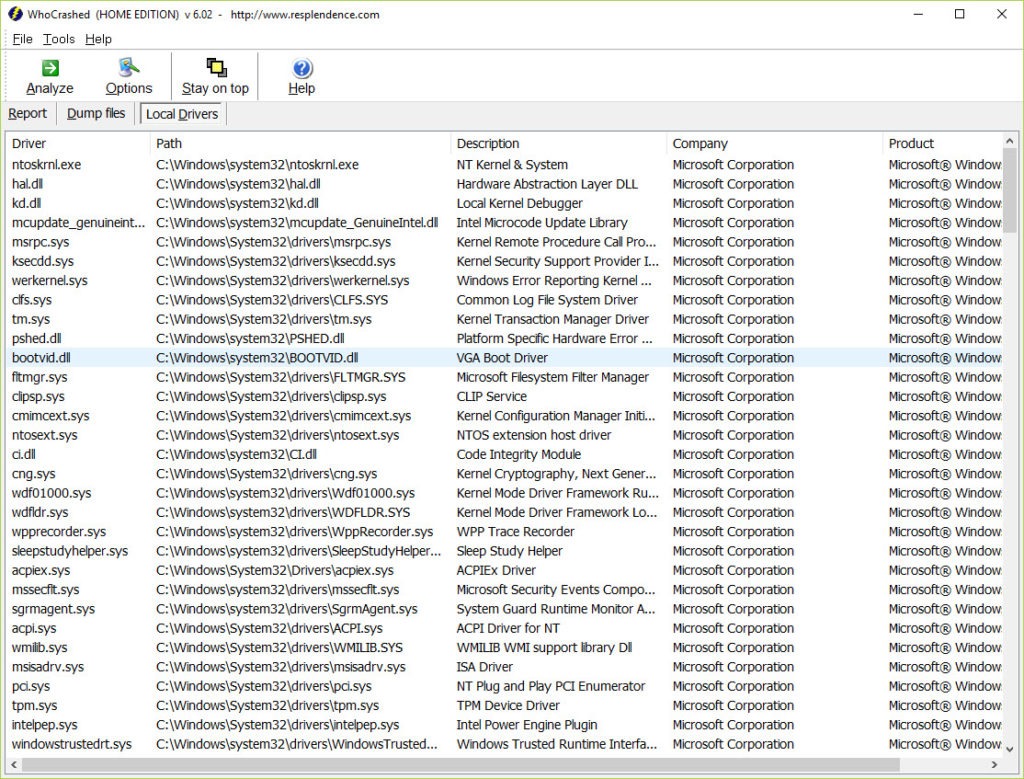Screen dimensions: 1024x779
Task: Click the path C:\Windows\System32\drivers\pci.sys
Action: (x=264, y=686)
